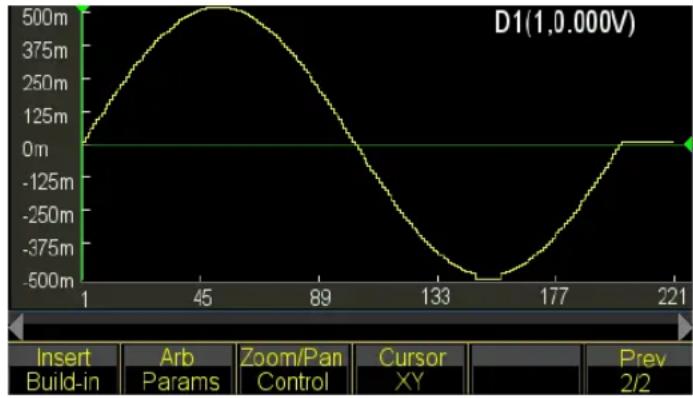Click the sine waveform positive peak

tap(219, 8)
